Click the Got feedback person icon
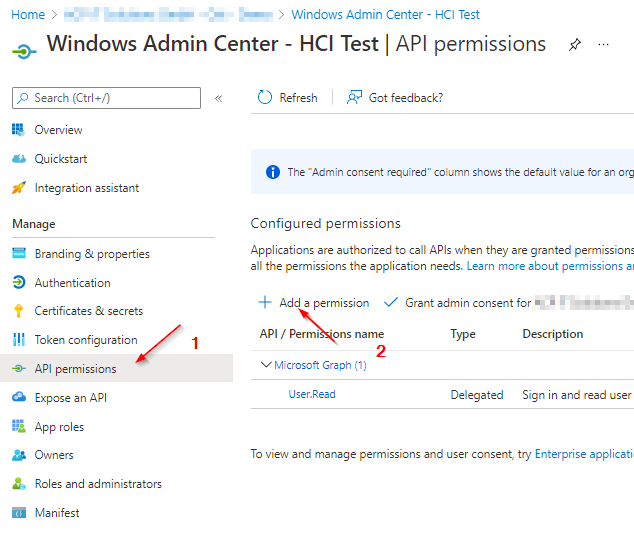This screenshot has width=634, height=540. coord(354,97)
